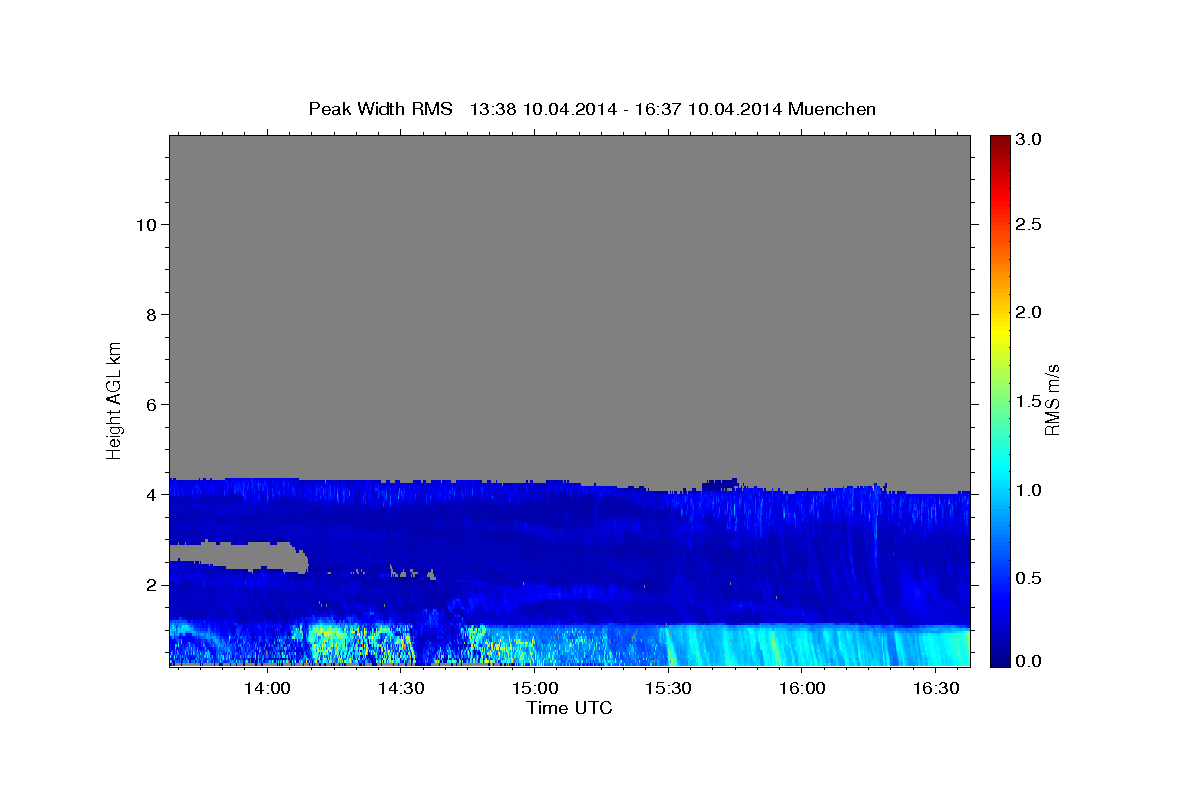Click the colorbar value 1.5

1029,401
